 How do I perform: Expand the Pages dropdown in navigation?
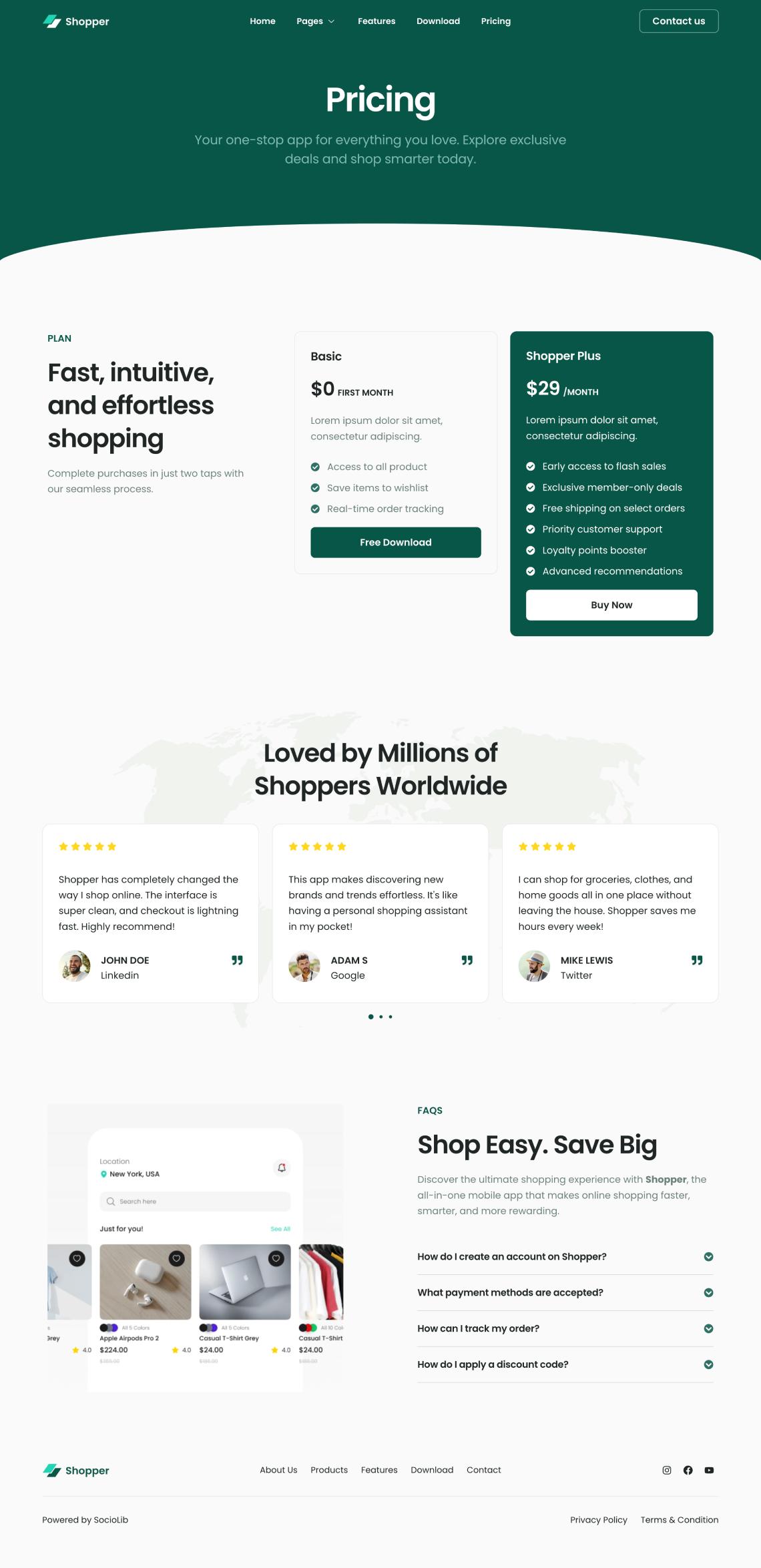tap(316, 21)
